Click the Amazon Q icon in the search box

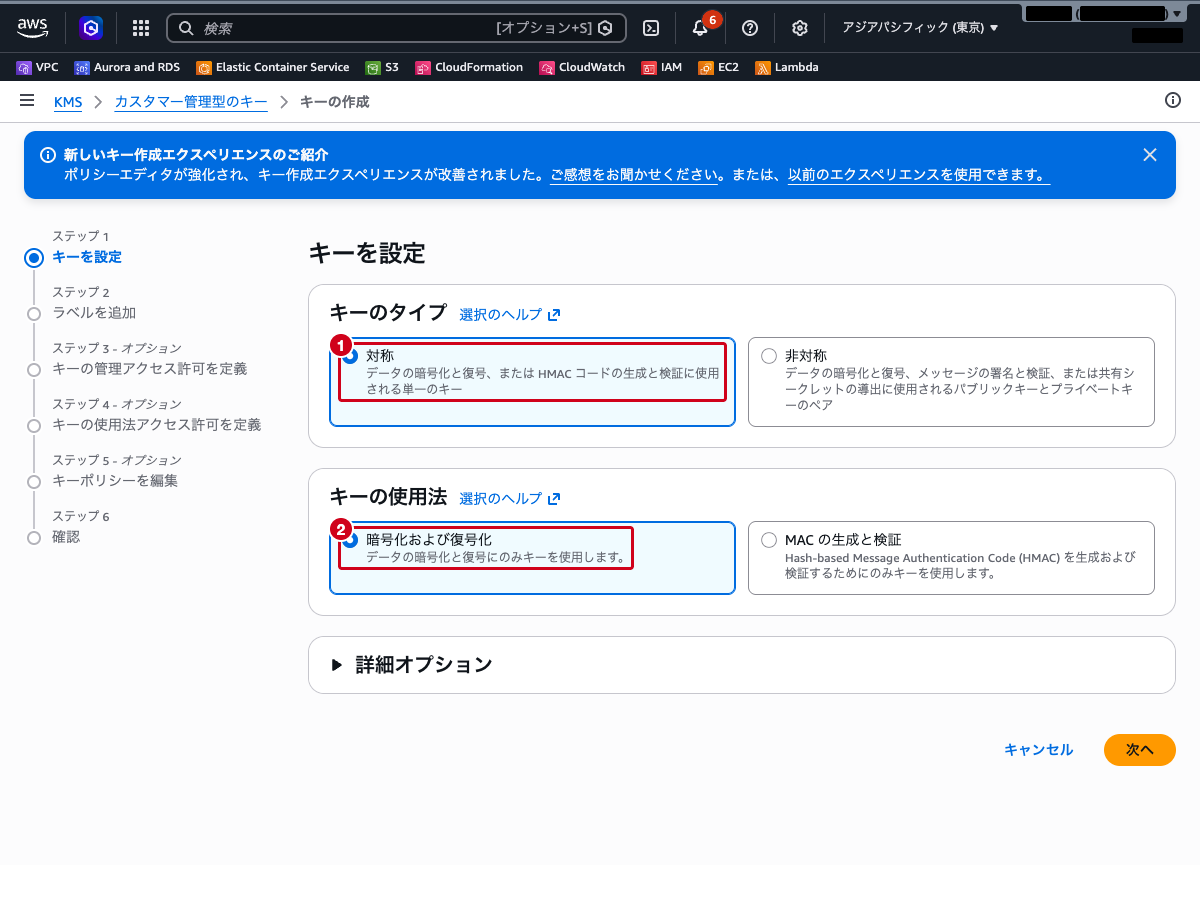(605, 28)
